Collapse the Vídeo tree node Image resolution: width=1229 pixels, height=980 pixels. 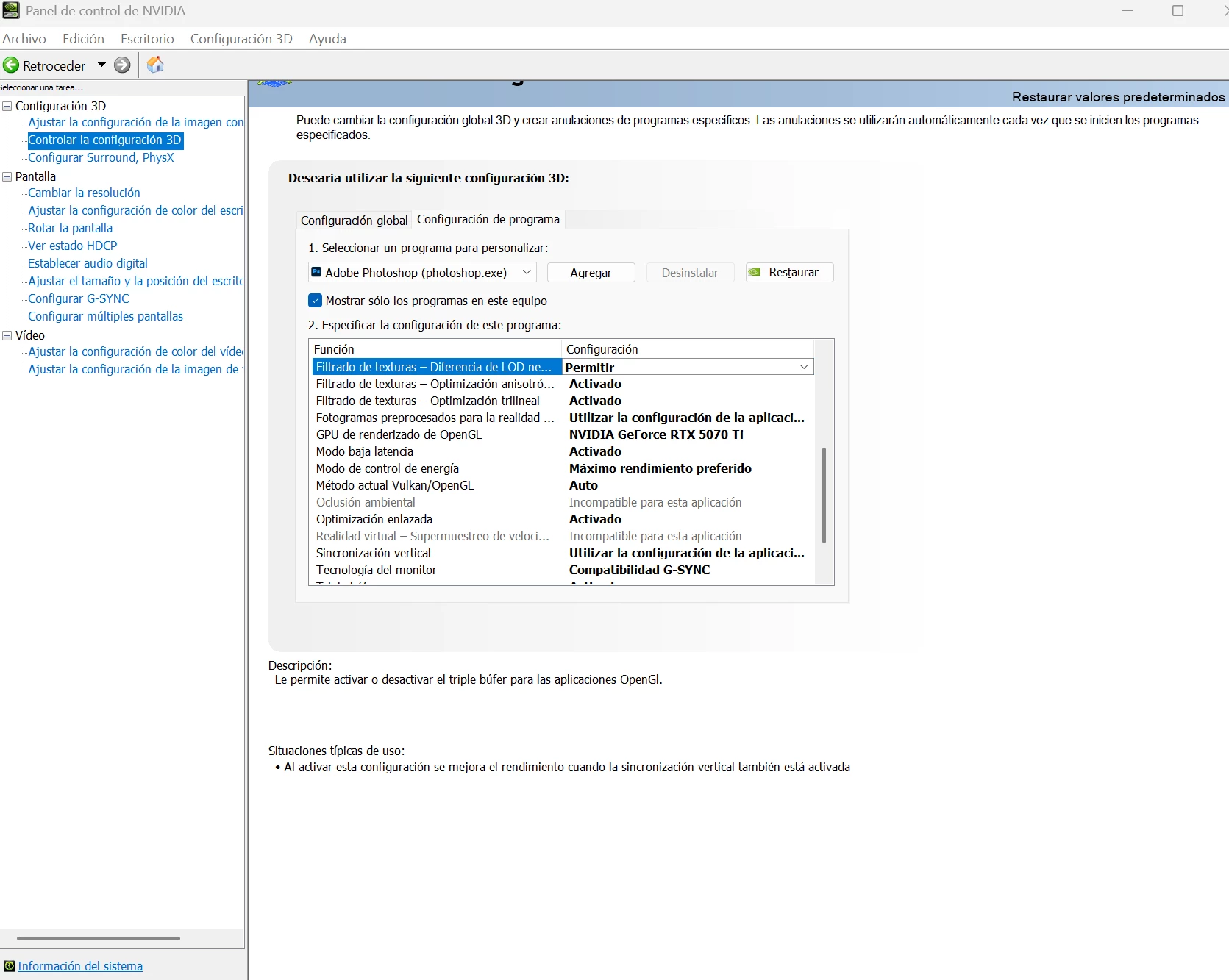pos(7,335)
